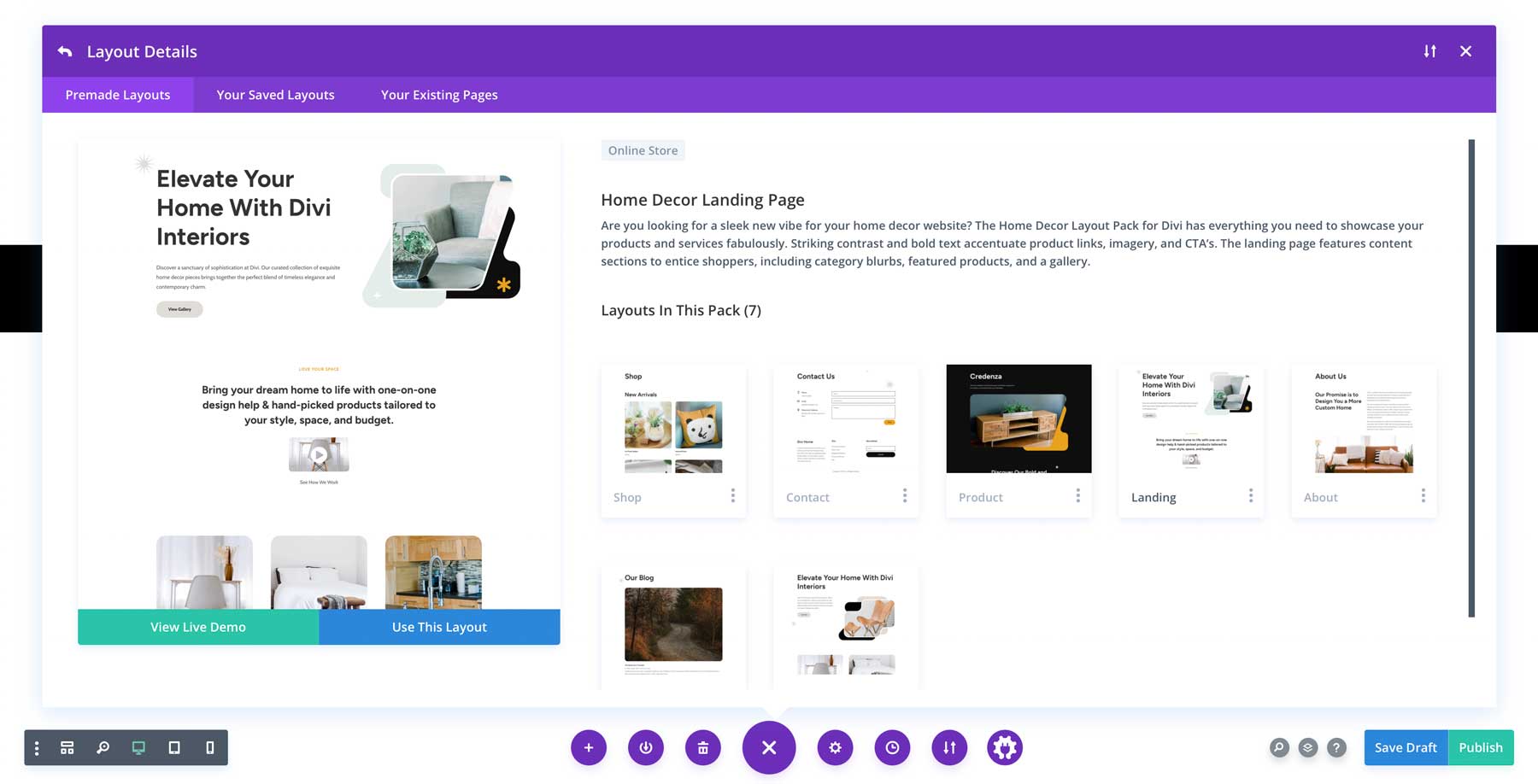
Task: Add a new section with the plus icon
Action: (589, 747)
